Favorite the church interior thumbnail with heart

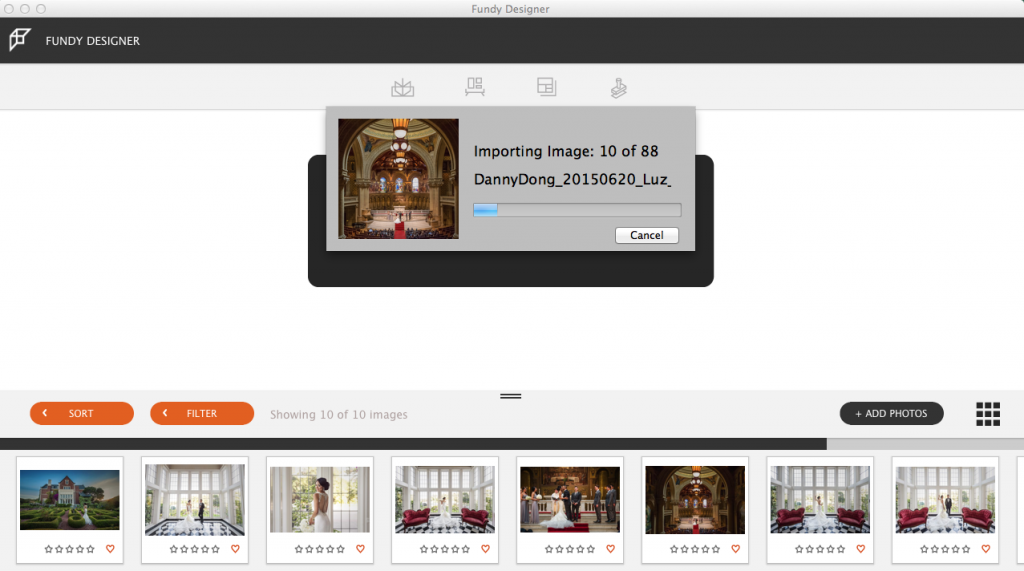[735, 549]
